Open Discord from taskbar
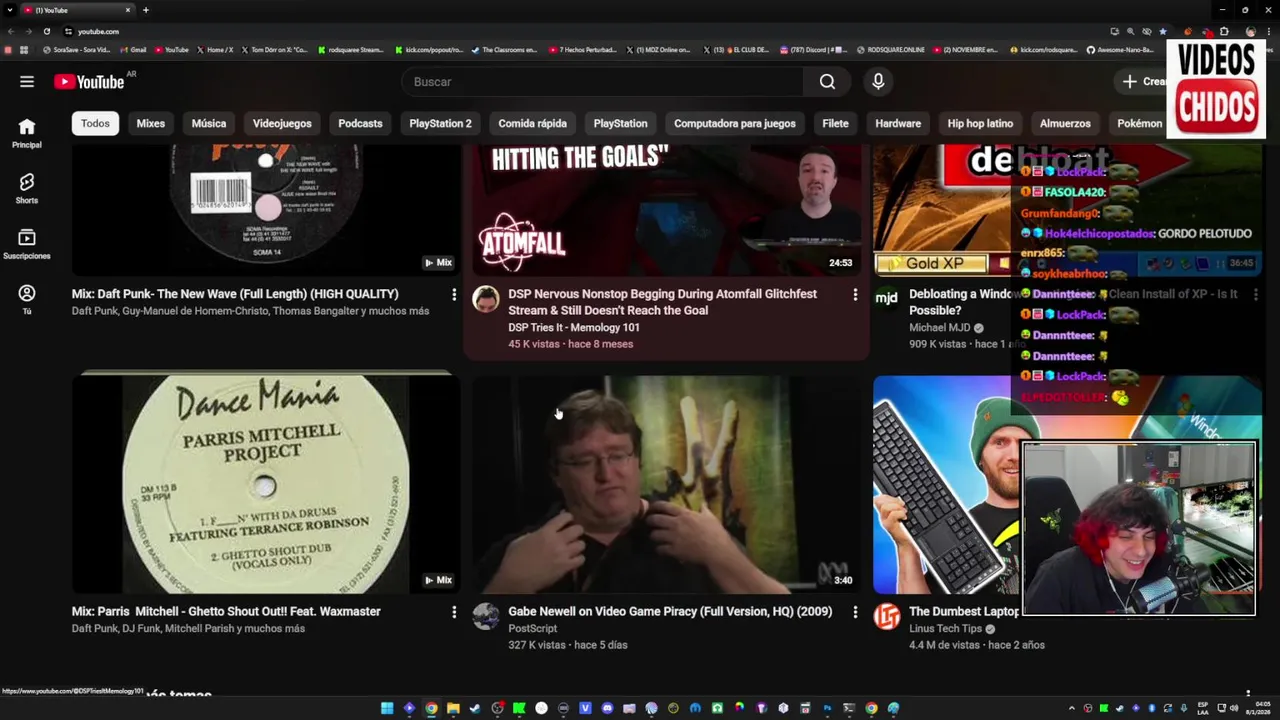The image size is (1280, 720). click(607, 708)
